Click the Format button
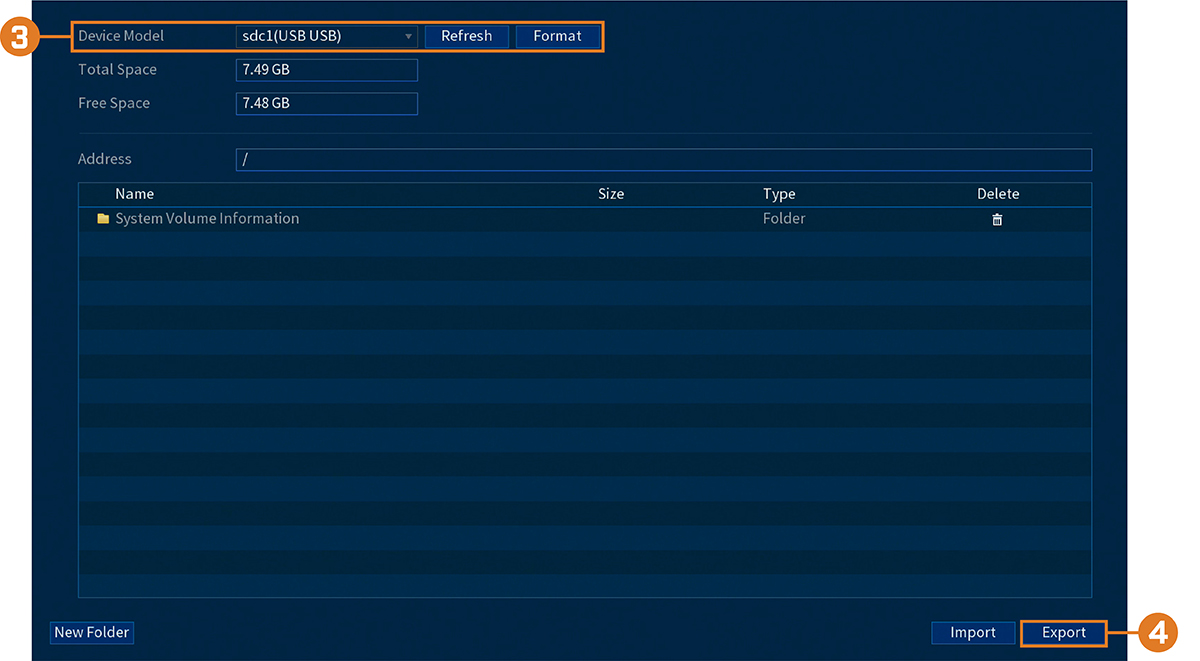1200x661 pixels. (558, 36)
